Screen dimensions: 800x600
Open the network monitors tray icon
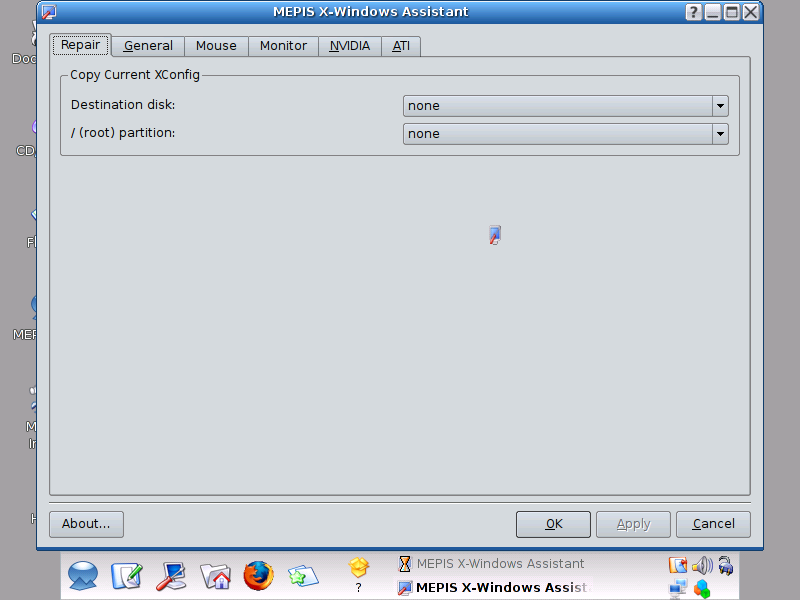pos(678,588)
